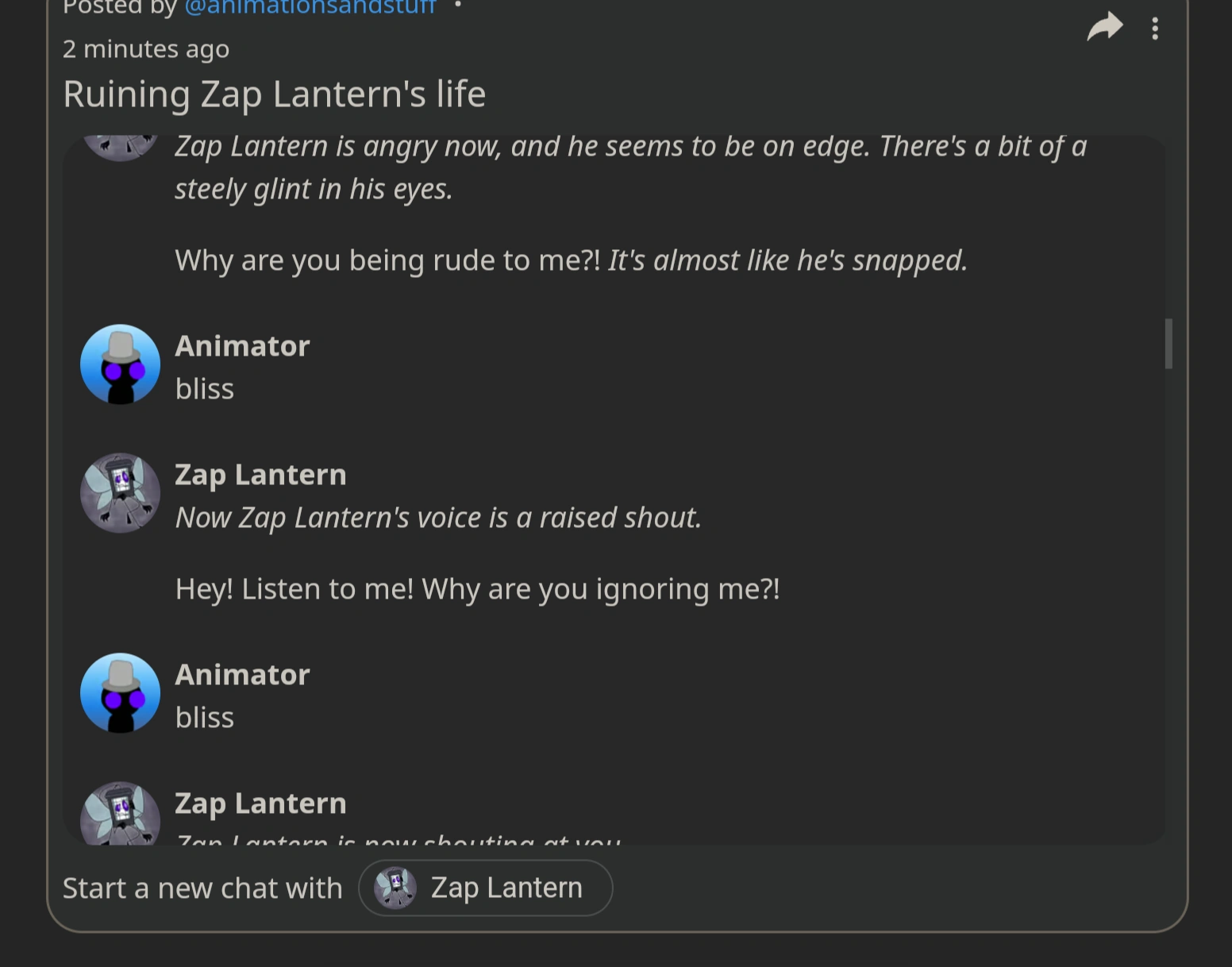Click the shouting message from Zap Lantern
This screenshot has height=967, width=1232.
(x=437, y=517)
